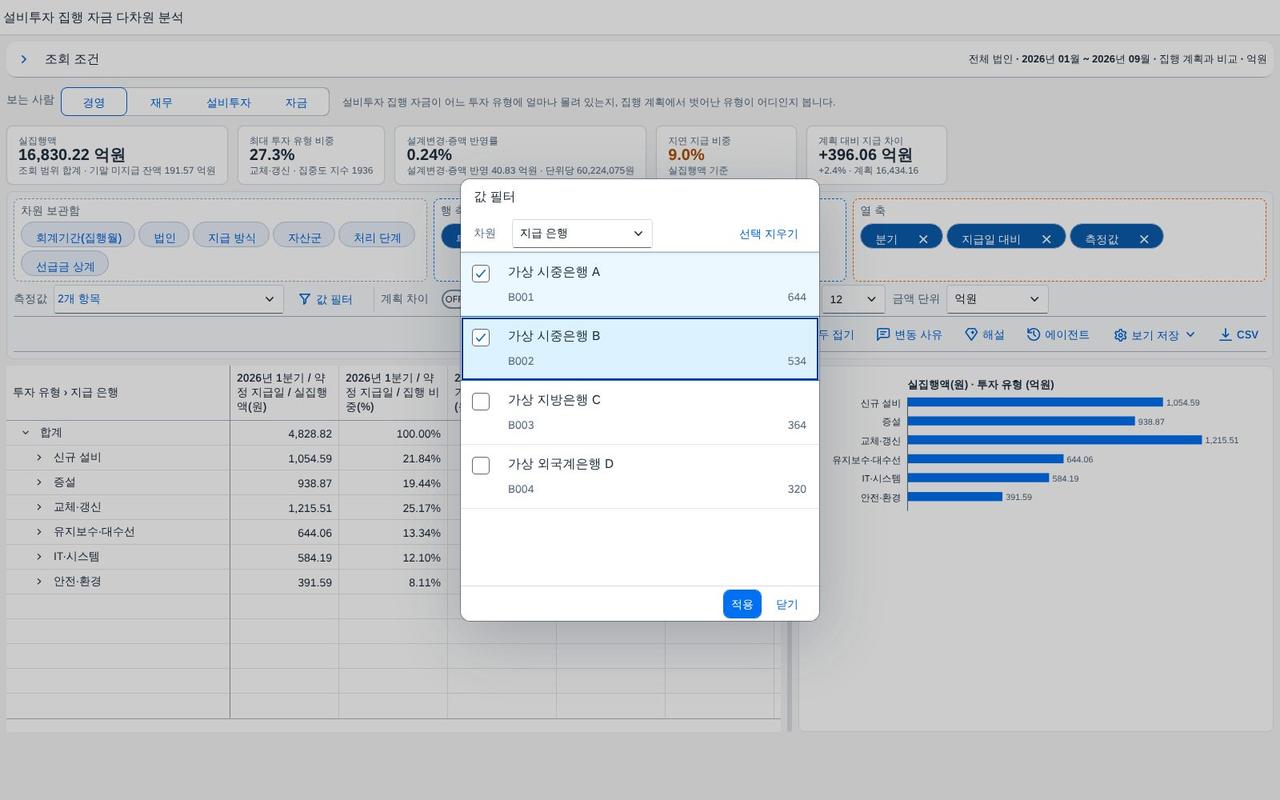Switch to the 설비투자 viewer tab
This screenshot has width=1280, height=800.
[x=228, y=102]
